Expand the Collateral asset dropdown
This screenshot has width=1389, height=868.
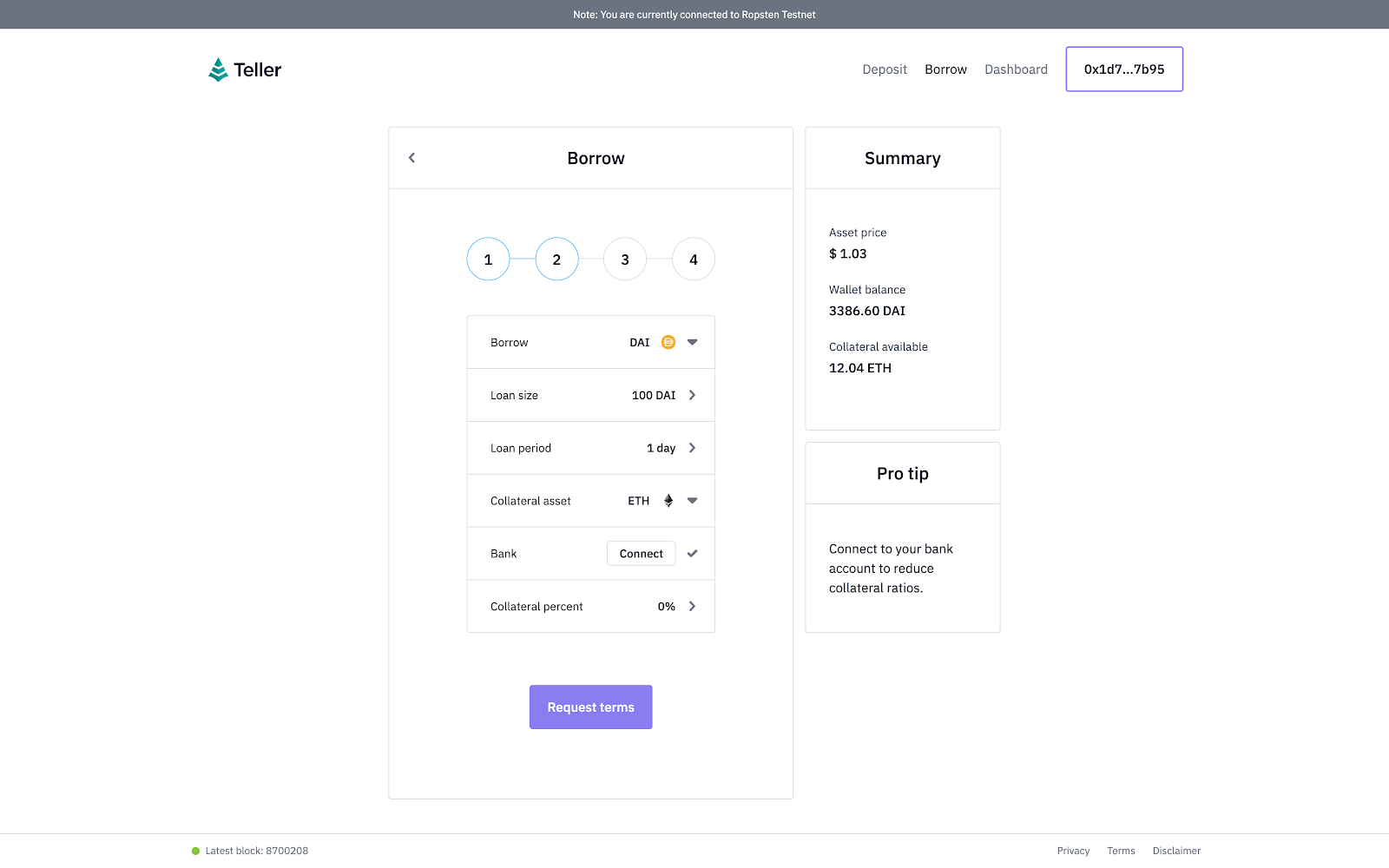point(692,501)
